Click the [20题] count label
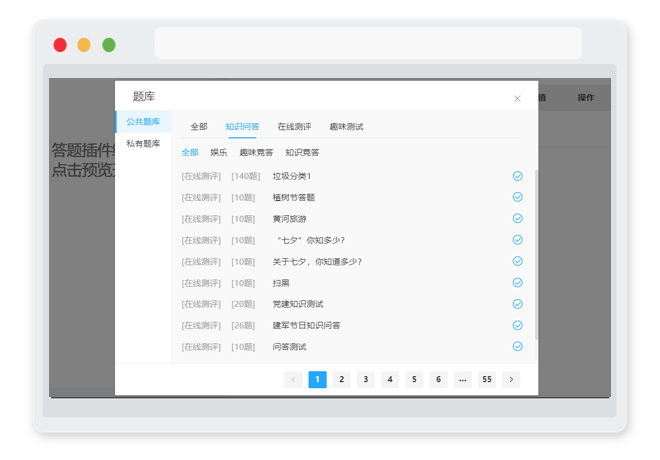 click(243, 304)
